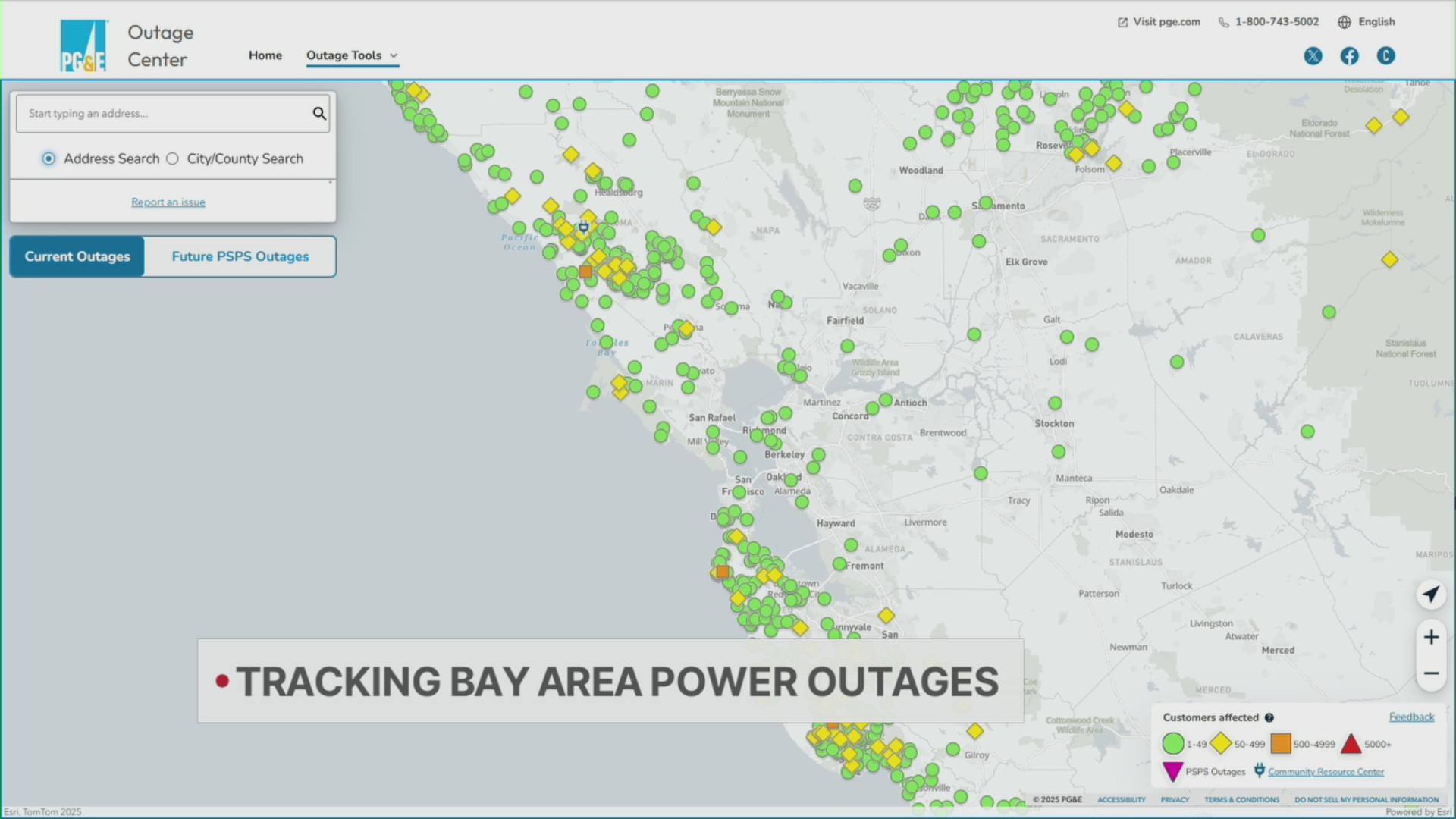The image size is (1456, 819).
Task: Open the Terms & Conditions footer link
Action: click(1241, 800)
